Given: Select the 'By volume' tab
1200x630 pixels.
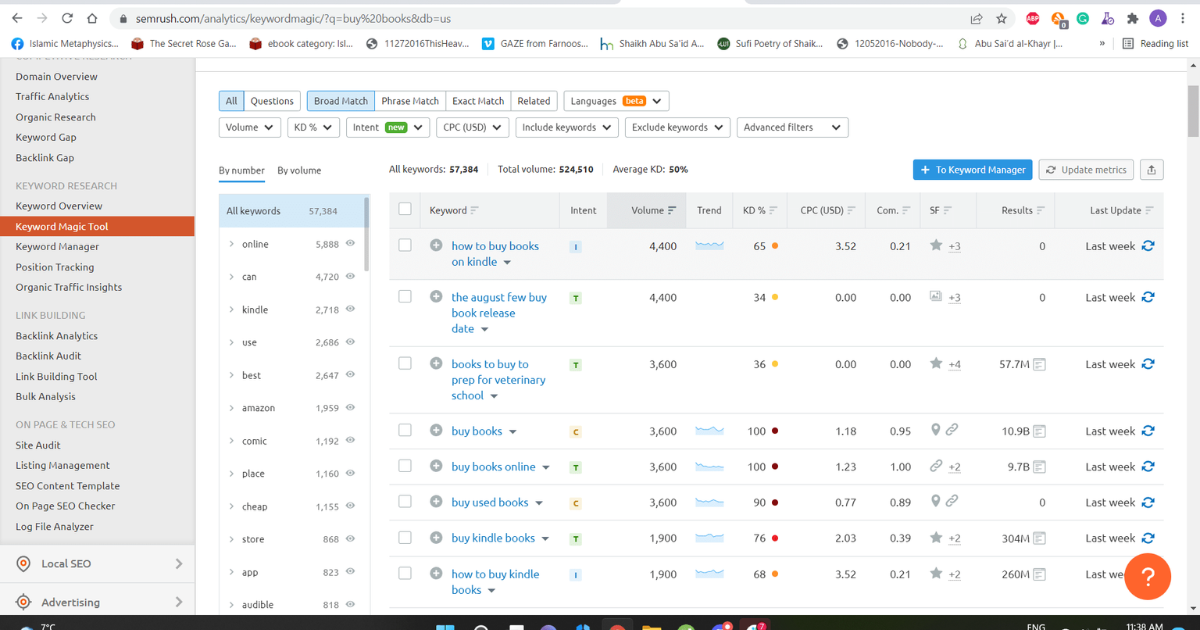Looking at the screenshot, I should point(299,170).
